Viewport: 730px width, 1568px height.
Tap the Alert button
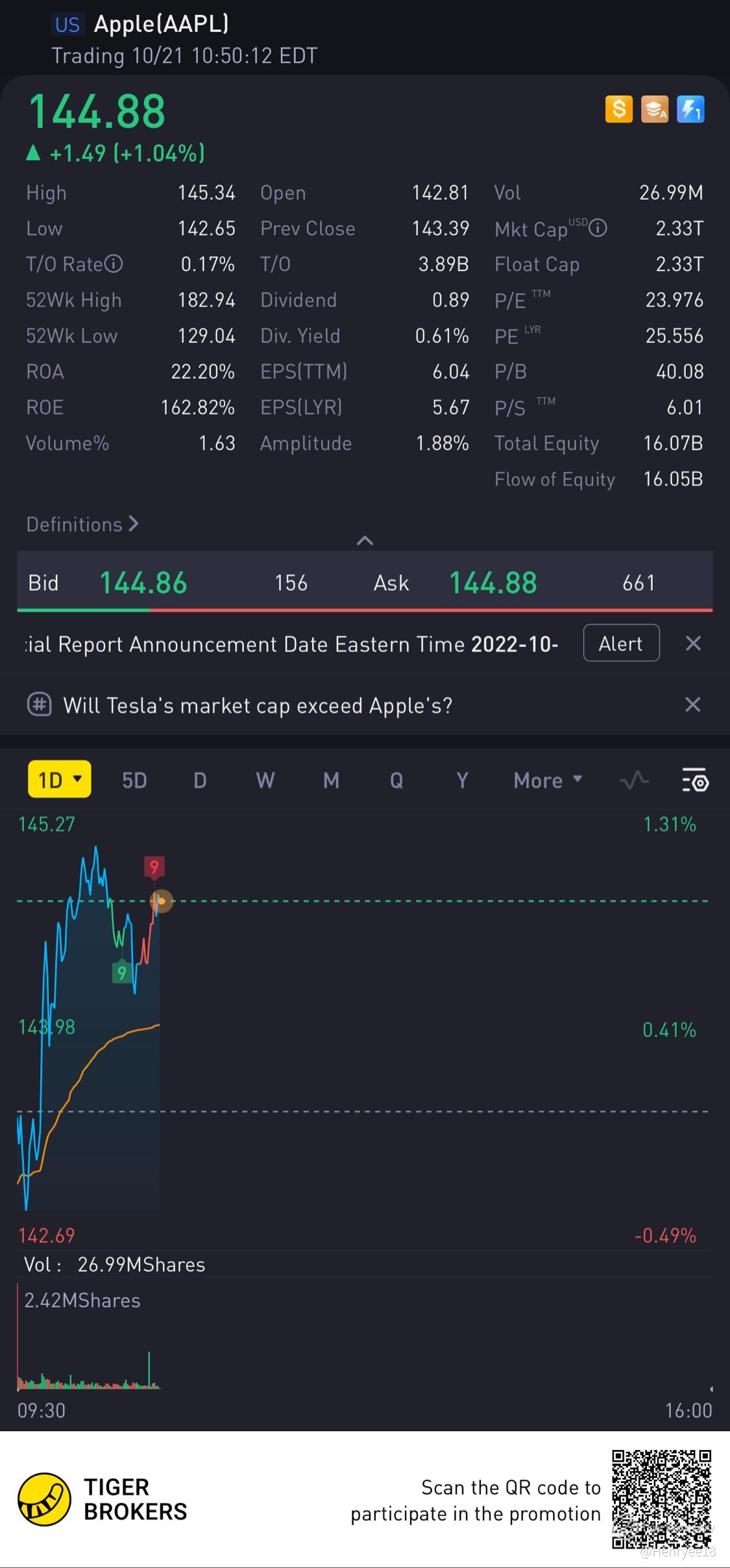(621, 643)
